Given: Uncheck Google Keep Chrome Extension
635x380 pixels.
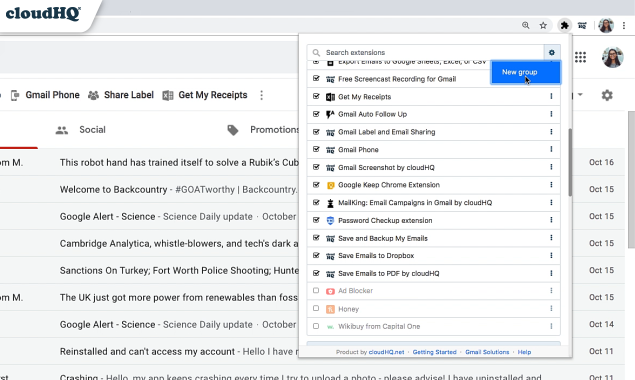Looking at the screenshot, I should tap(316, 185).
